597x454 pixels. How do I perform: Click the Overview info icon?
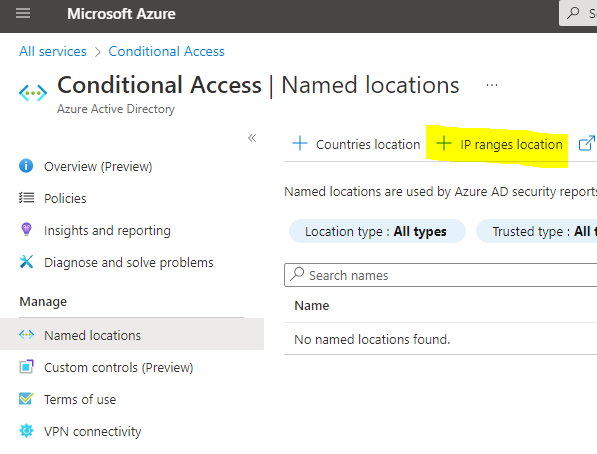(x=26, y=166)
